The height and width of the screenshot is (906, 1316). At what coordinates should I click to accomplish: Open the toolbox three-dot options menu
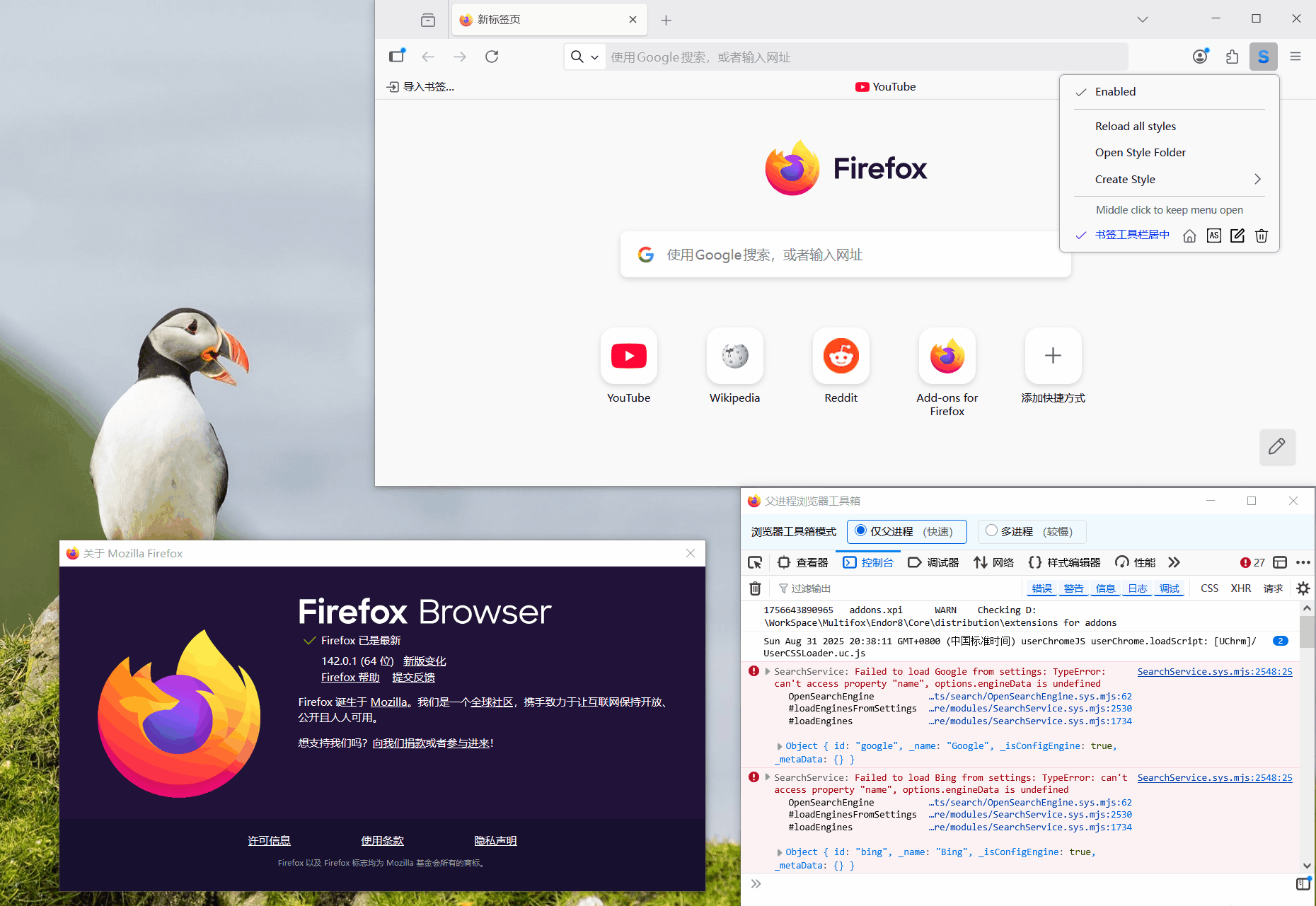[x=1303, y=562]
